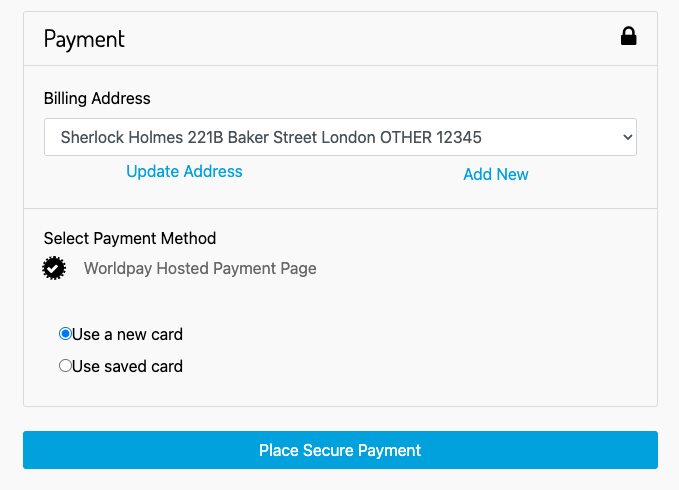Click the Add New address link

coord(495,174)
